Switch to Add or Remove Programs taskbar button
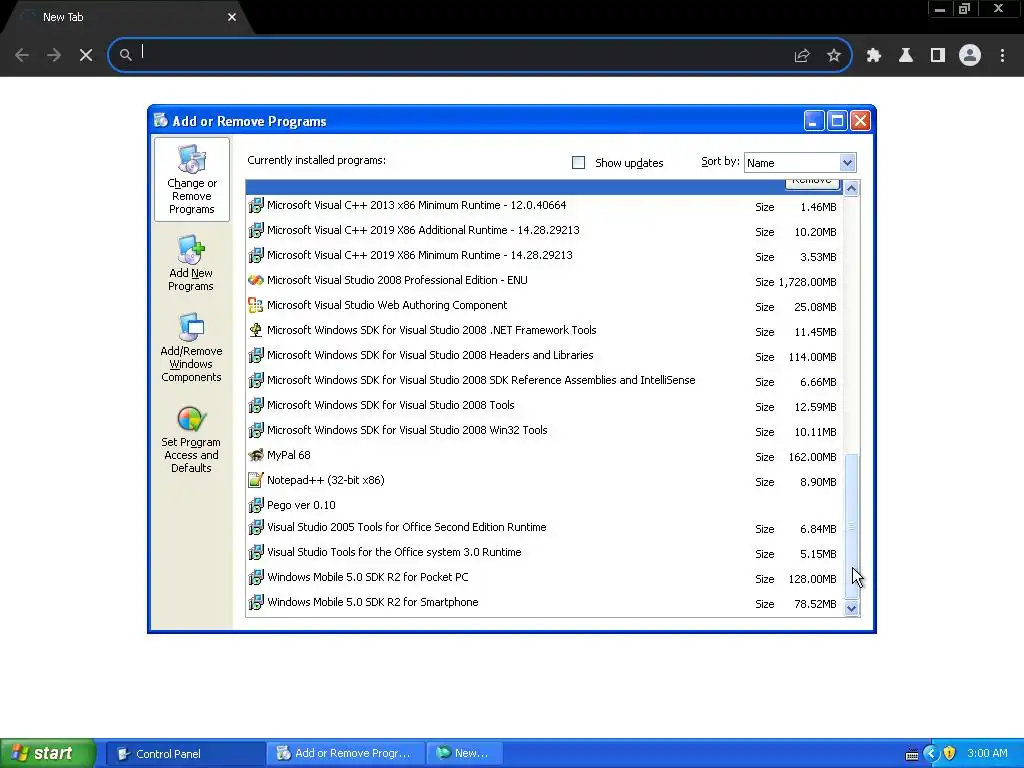This screenshot has height=768, width=1024. [x=345, y=754]
